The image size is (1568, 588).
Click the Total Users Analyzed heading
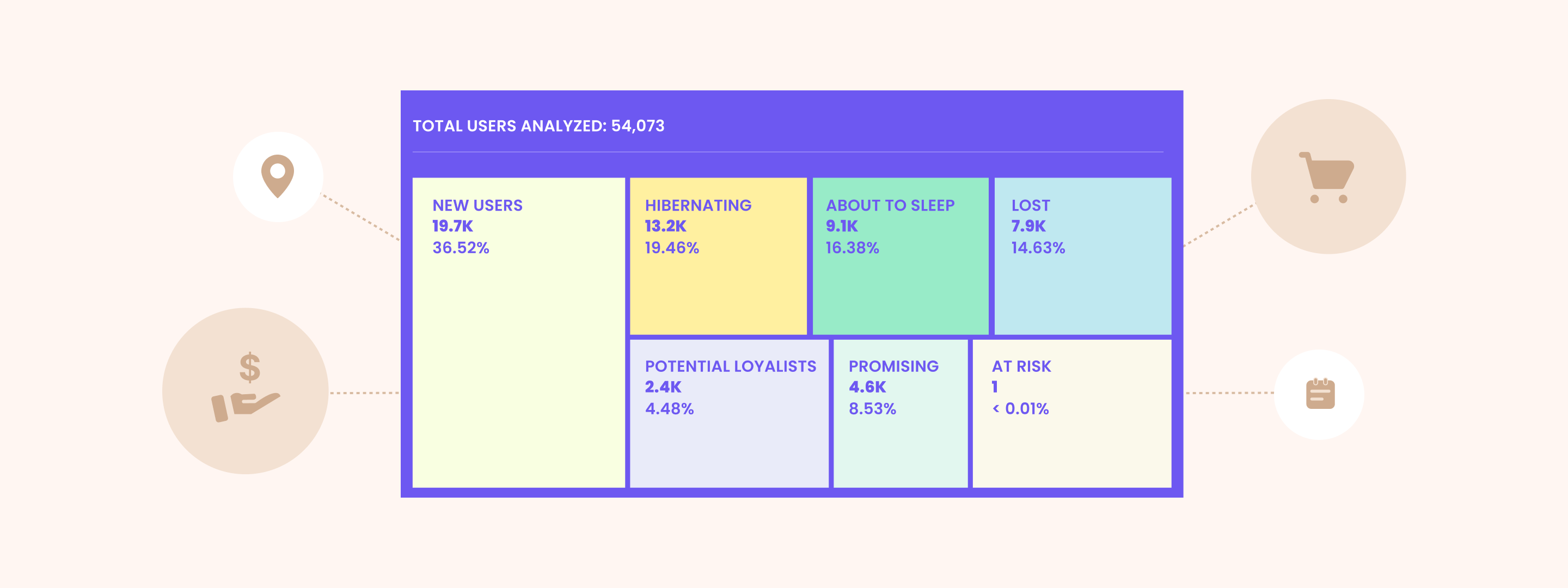[x=538, y=126]
